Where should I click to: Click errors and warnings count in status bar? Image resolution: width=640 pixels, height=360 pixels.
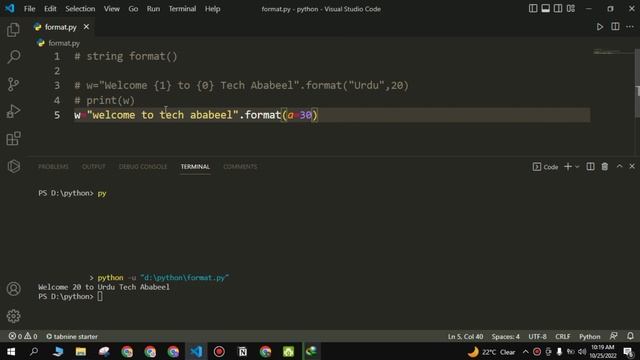[x=23, y=336]
